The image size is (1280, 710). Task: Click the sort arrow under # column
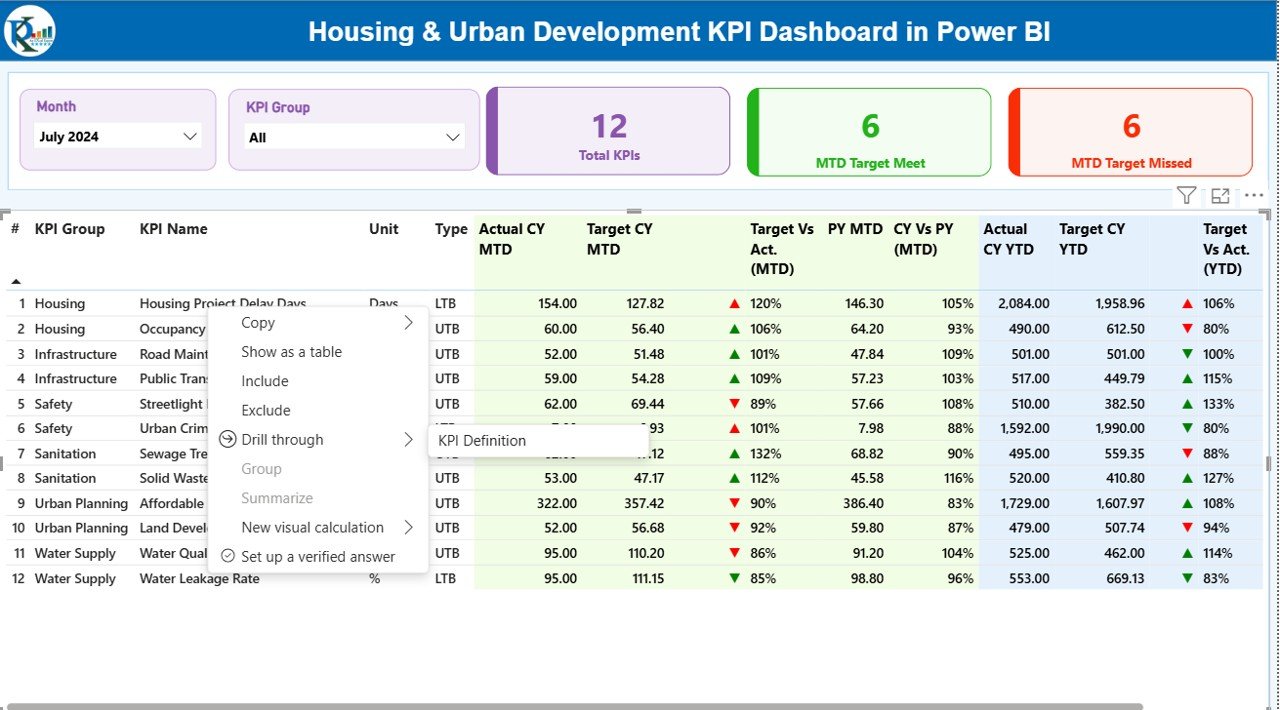(16, 282)
